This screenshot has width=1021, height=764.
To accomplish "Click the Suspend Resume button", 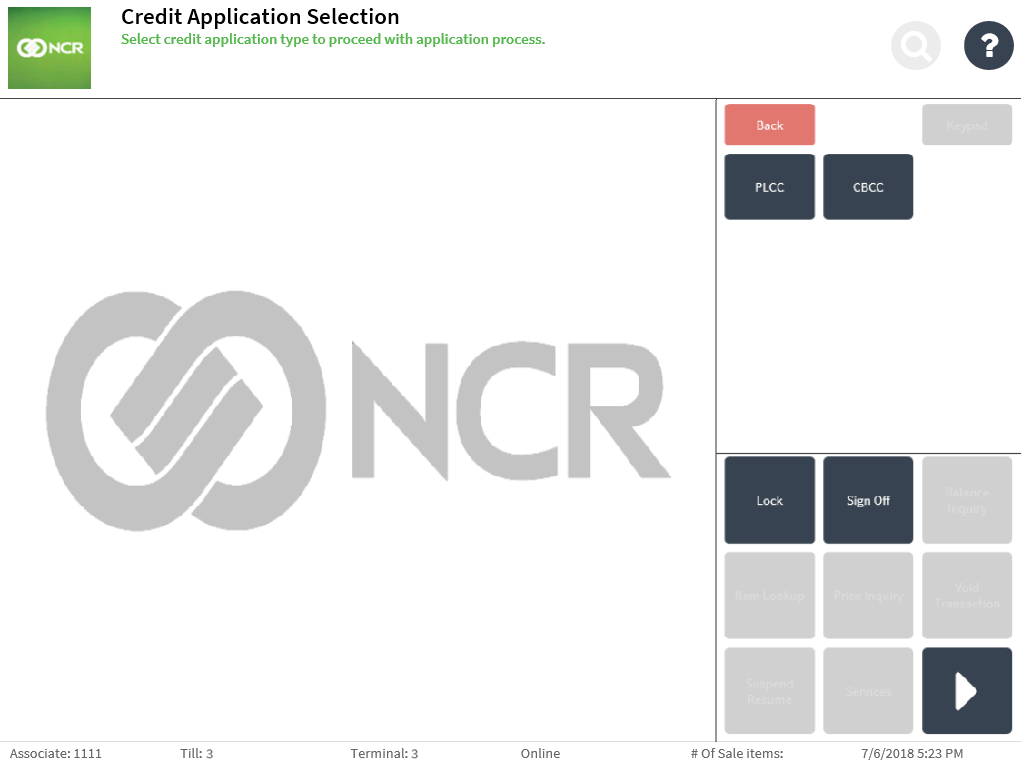I will [769, 691].
